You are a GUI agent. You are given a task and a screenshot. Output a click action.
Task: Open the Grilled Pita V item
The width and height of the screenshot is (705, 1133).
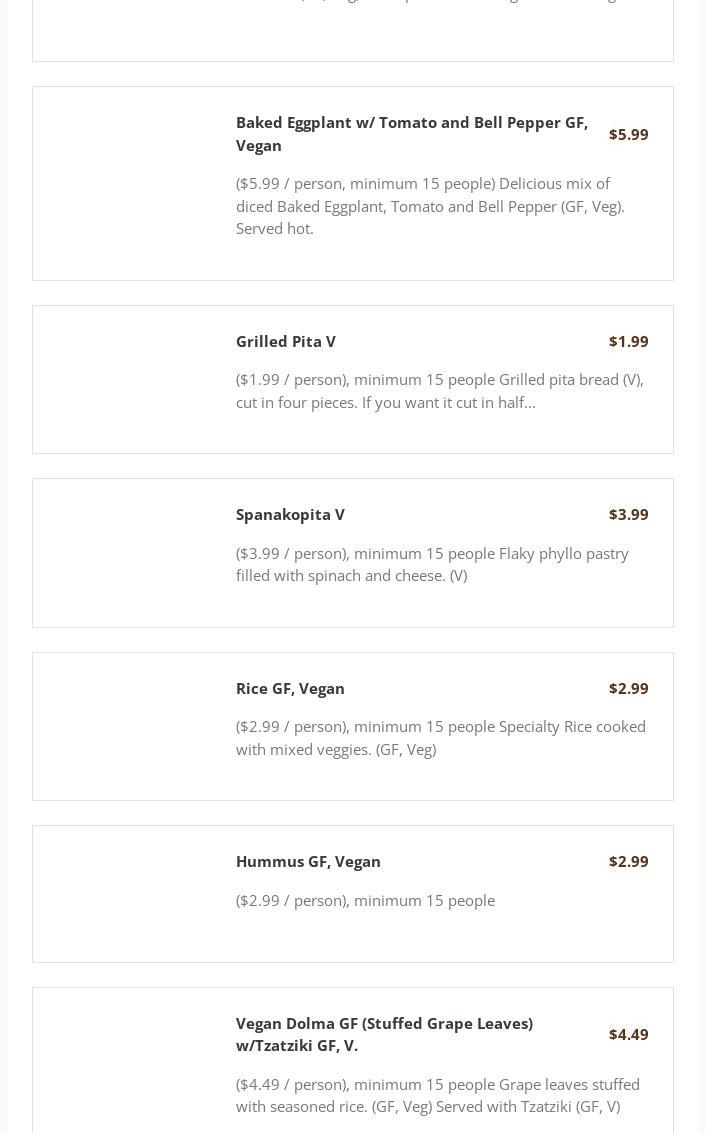point(286,341)
